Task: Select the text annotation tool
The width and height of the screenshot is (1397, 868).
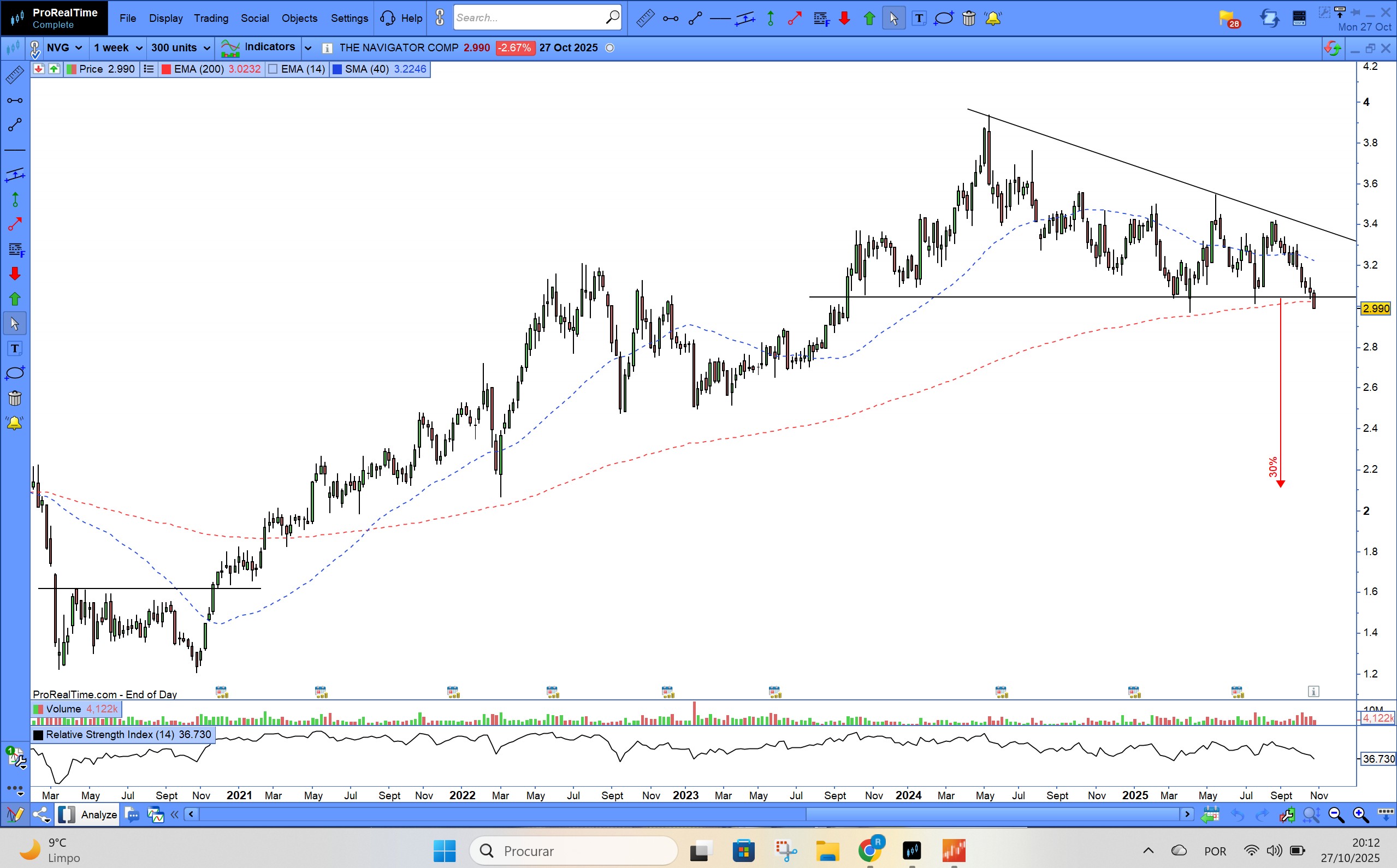Action: pos(919,19)
